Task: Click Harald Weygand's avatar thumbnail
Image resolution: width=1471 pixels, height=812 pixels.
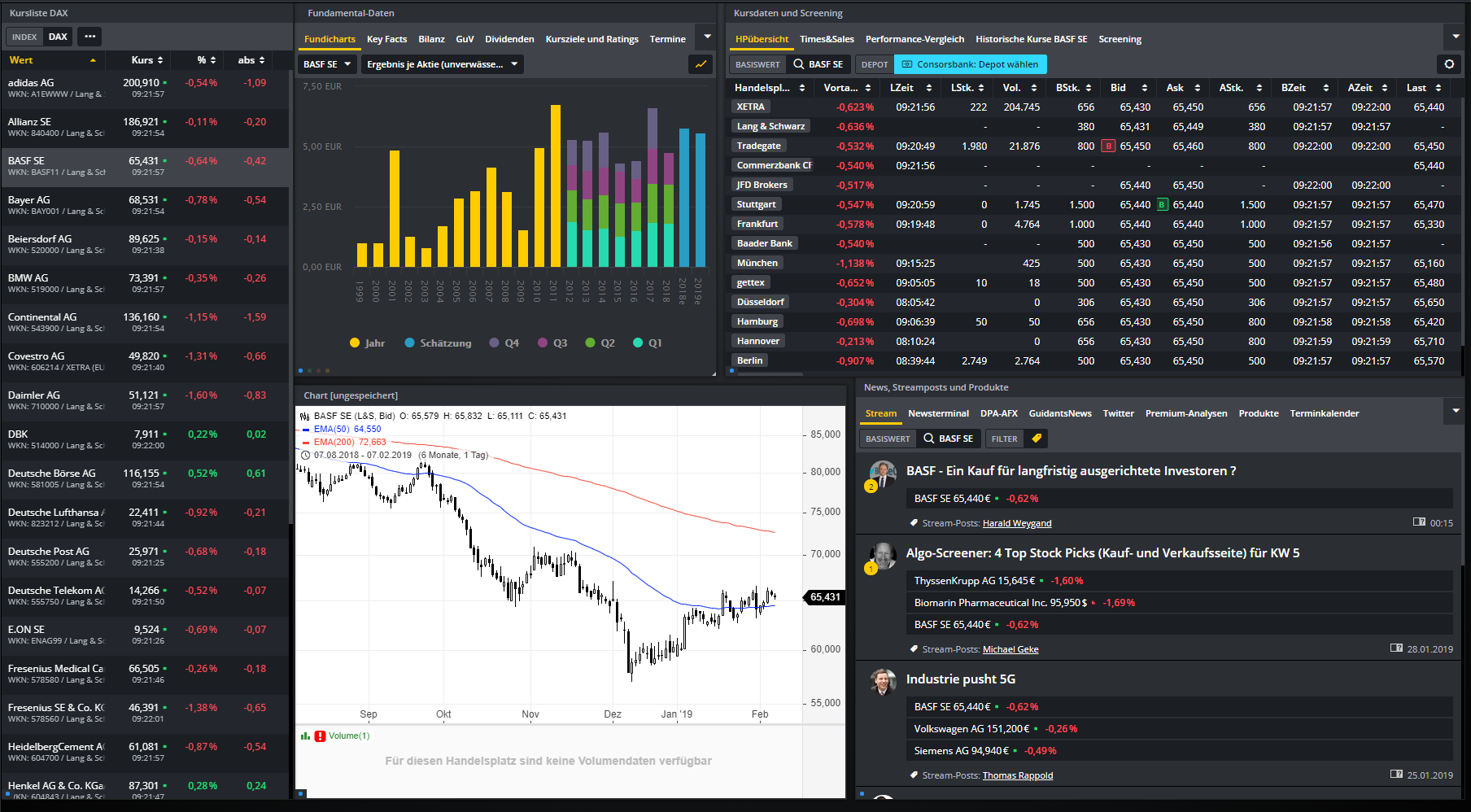Action: click(x=883, y=474)
